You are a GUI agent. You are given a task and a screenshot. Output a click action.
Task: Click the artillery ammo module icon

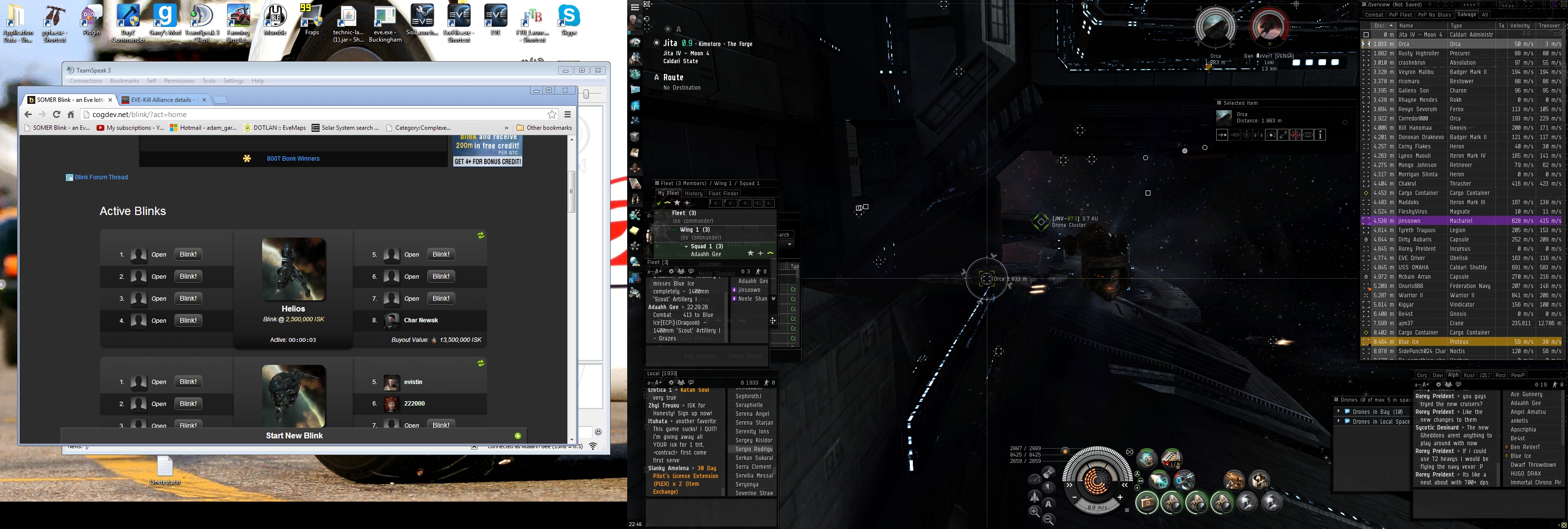click(1173, 459)
